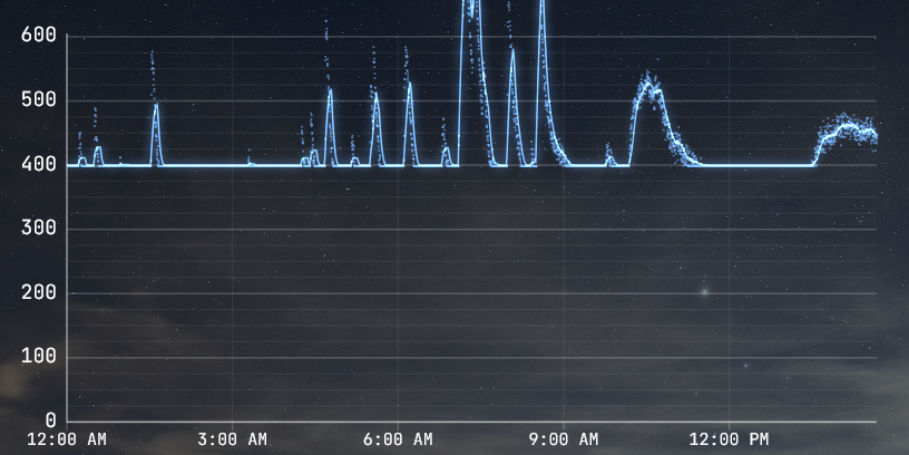Select the 400 y-axis value
Screen dimensions: 909x455
click(38, 165)
